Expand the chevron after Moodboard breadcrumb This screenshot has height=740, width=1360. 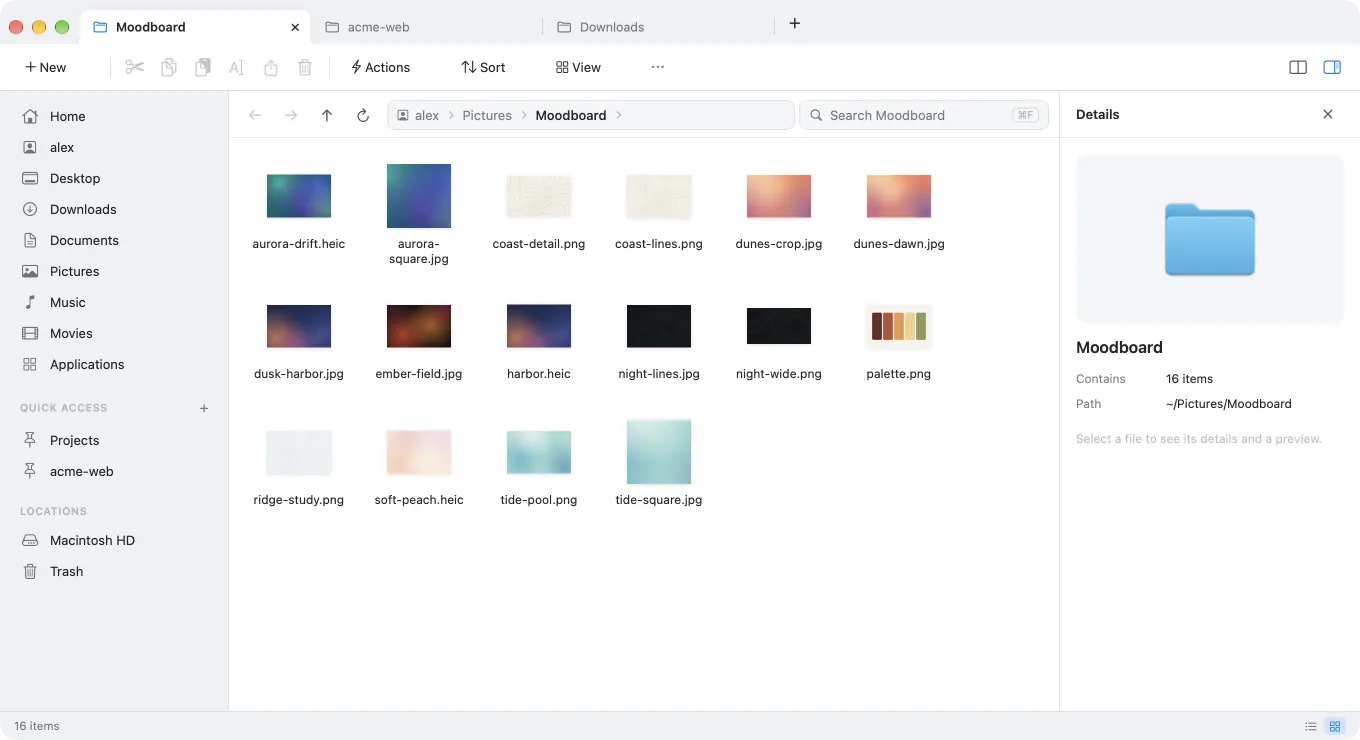[x=619, y=115]
